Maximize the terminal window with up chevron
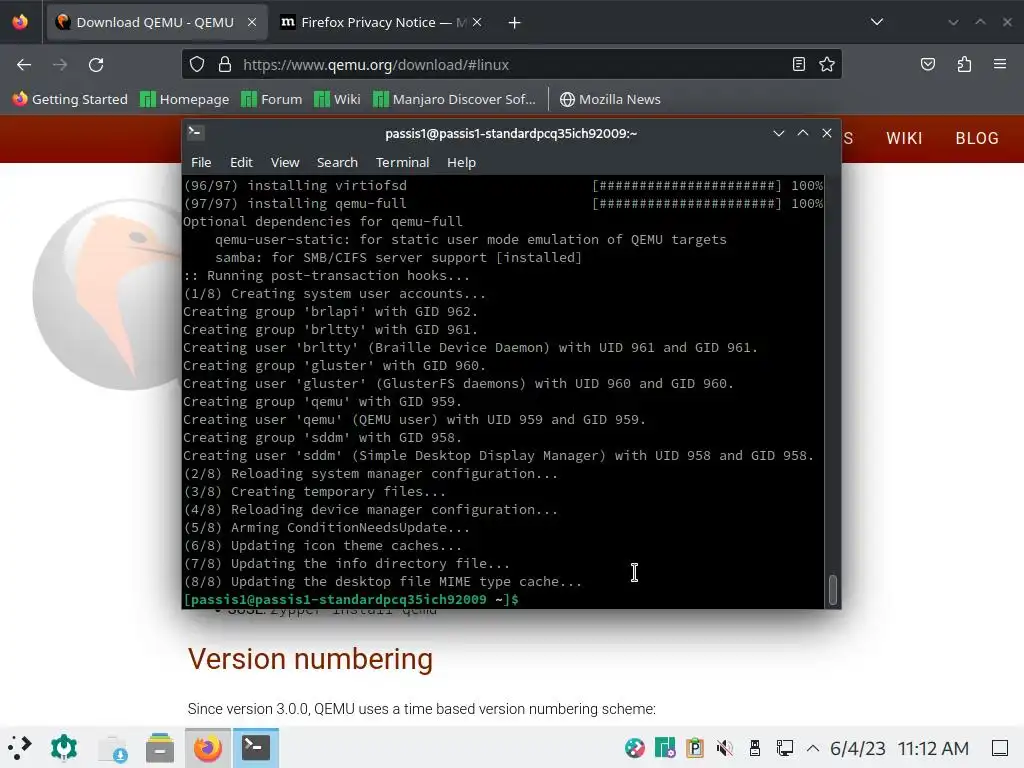The image size is (1024, 768). 803,133
